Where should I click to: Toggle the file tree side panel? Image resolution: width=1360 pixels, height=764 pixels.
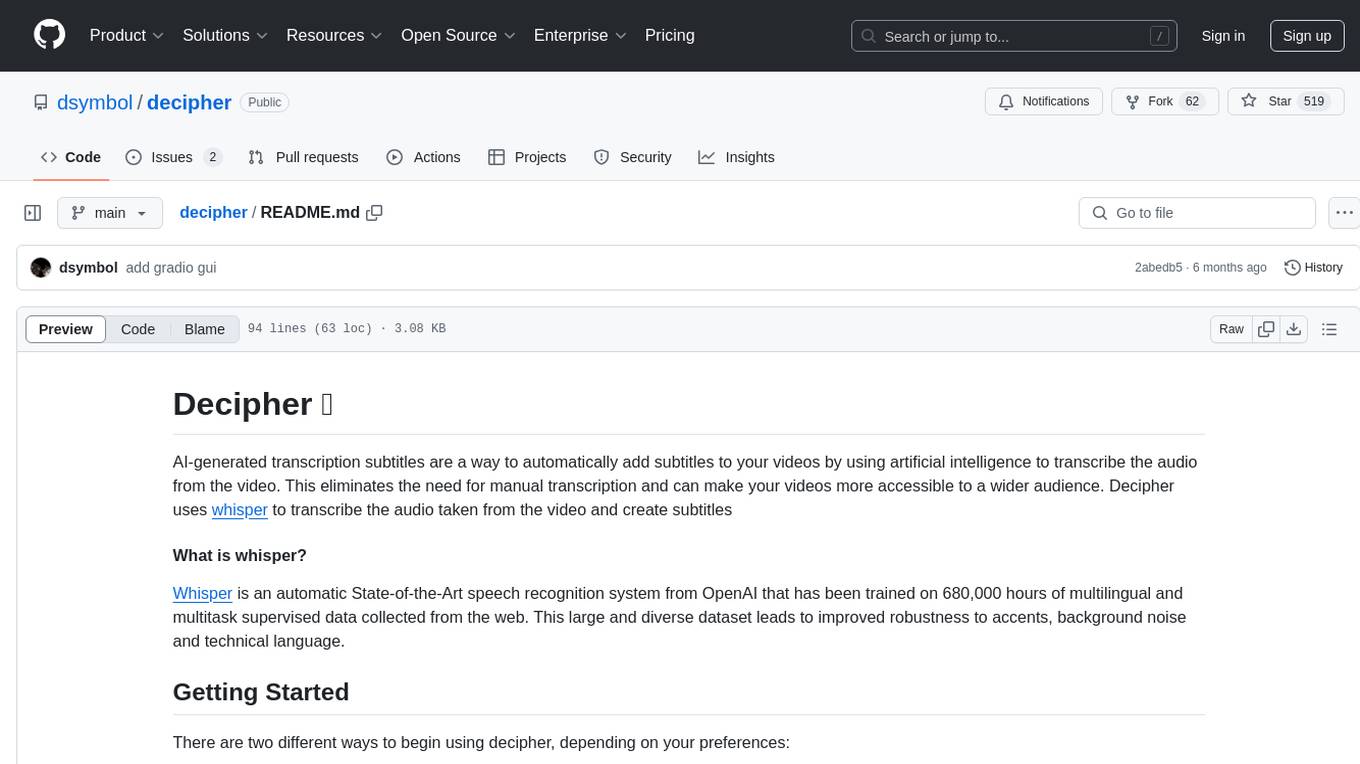click(33, 213)
